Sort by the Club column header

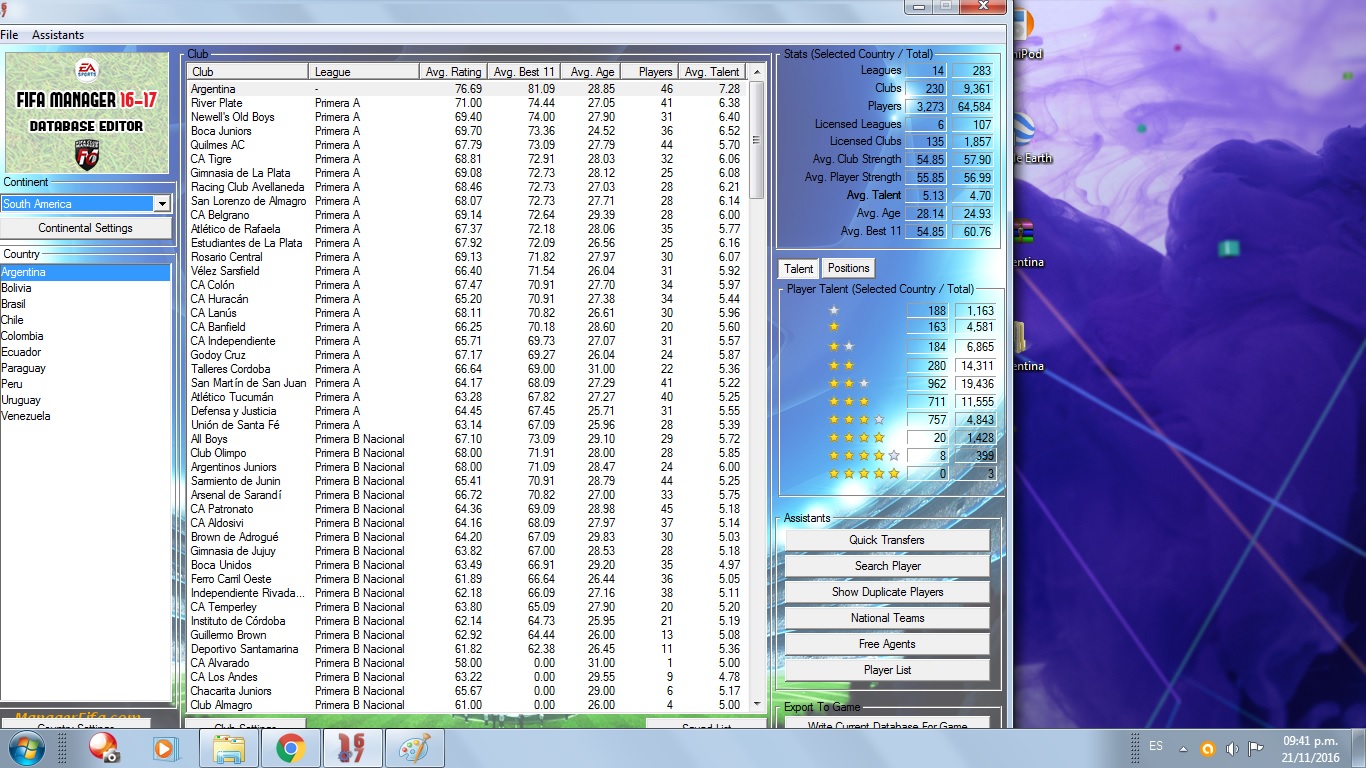[x=248, y=72]
